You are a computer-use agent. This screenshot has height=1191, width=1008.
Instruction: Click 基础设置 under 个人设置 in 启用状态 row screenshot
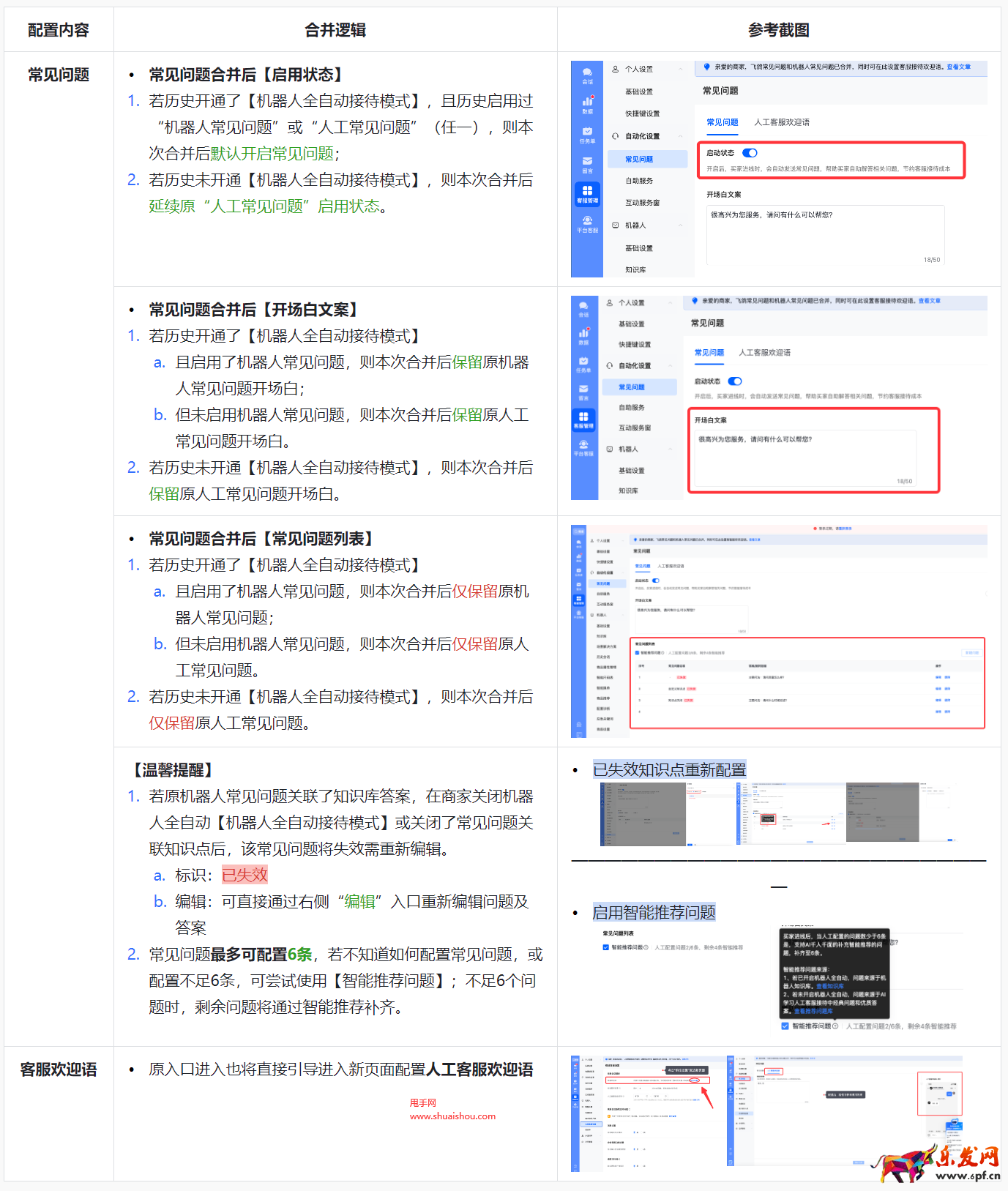click(x=638, y=92)
